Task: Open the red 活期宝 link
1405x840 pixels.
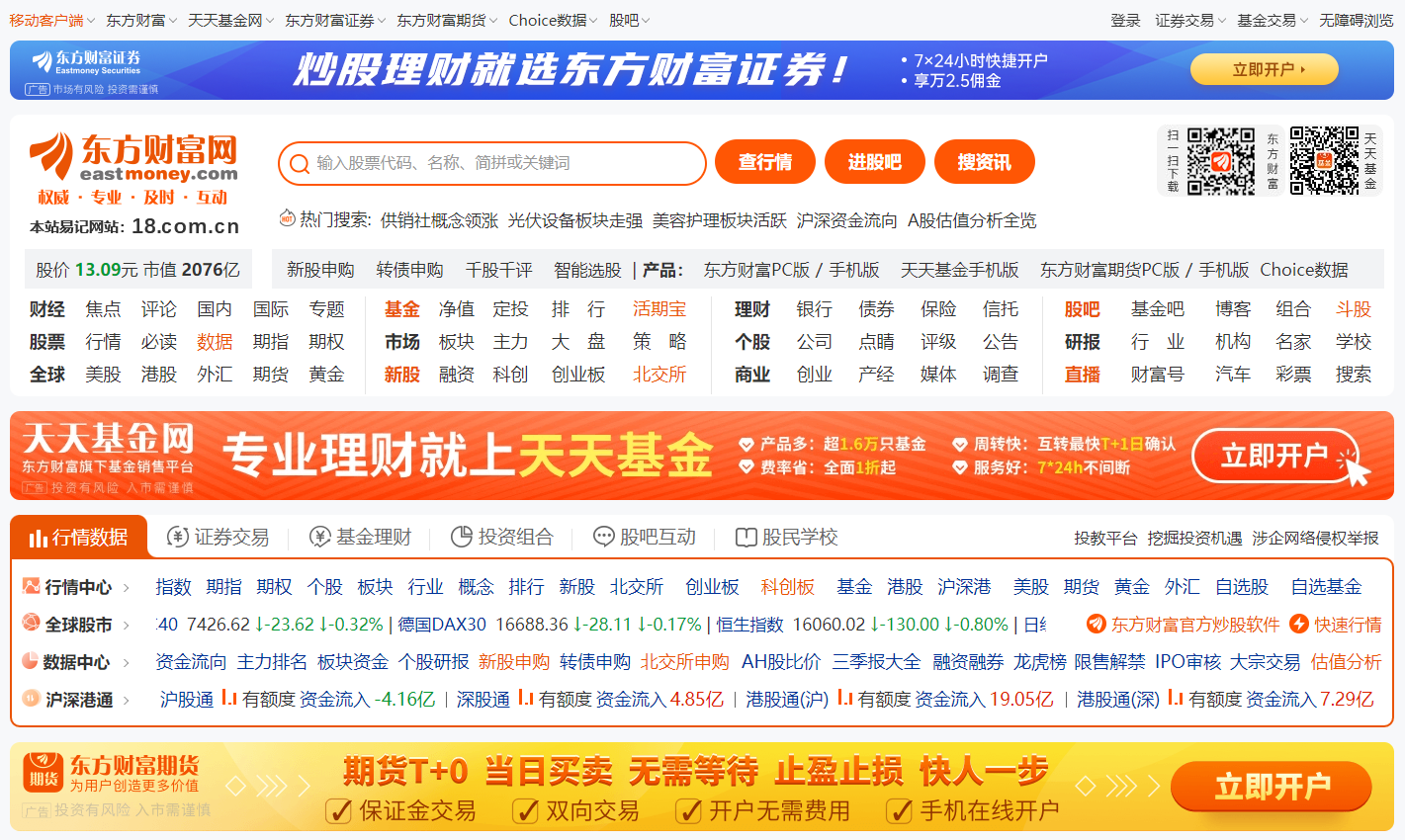Action: [659, 309]
